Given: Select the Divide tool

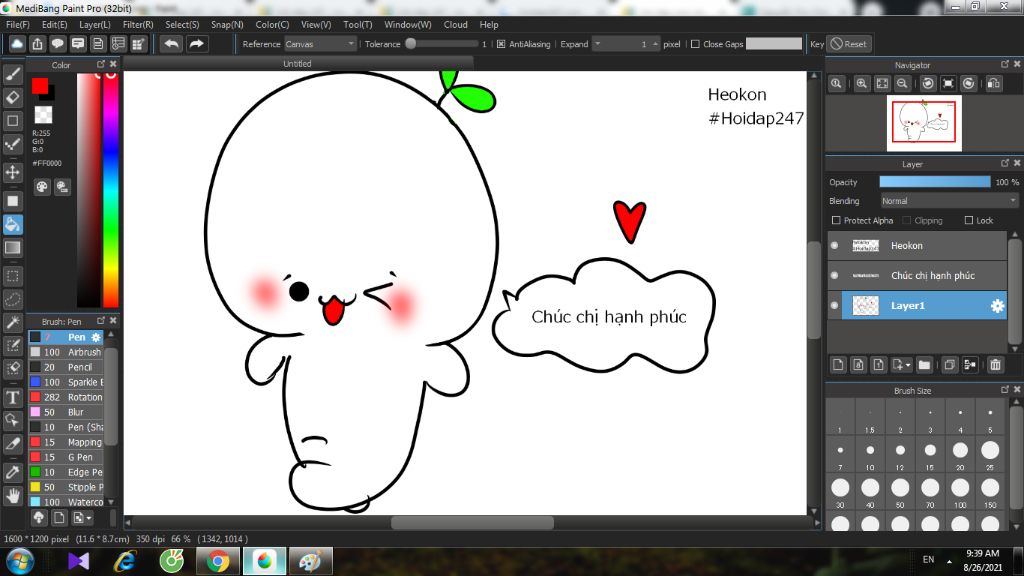Looking at the screenshot, I should coord(12,444).
